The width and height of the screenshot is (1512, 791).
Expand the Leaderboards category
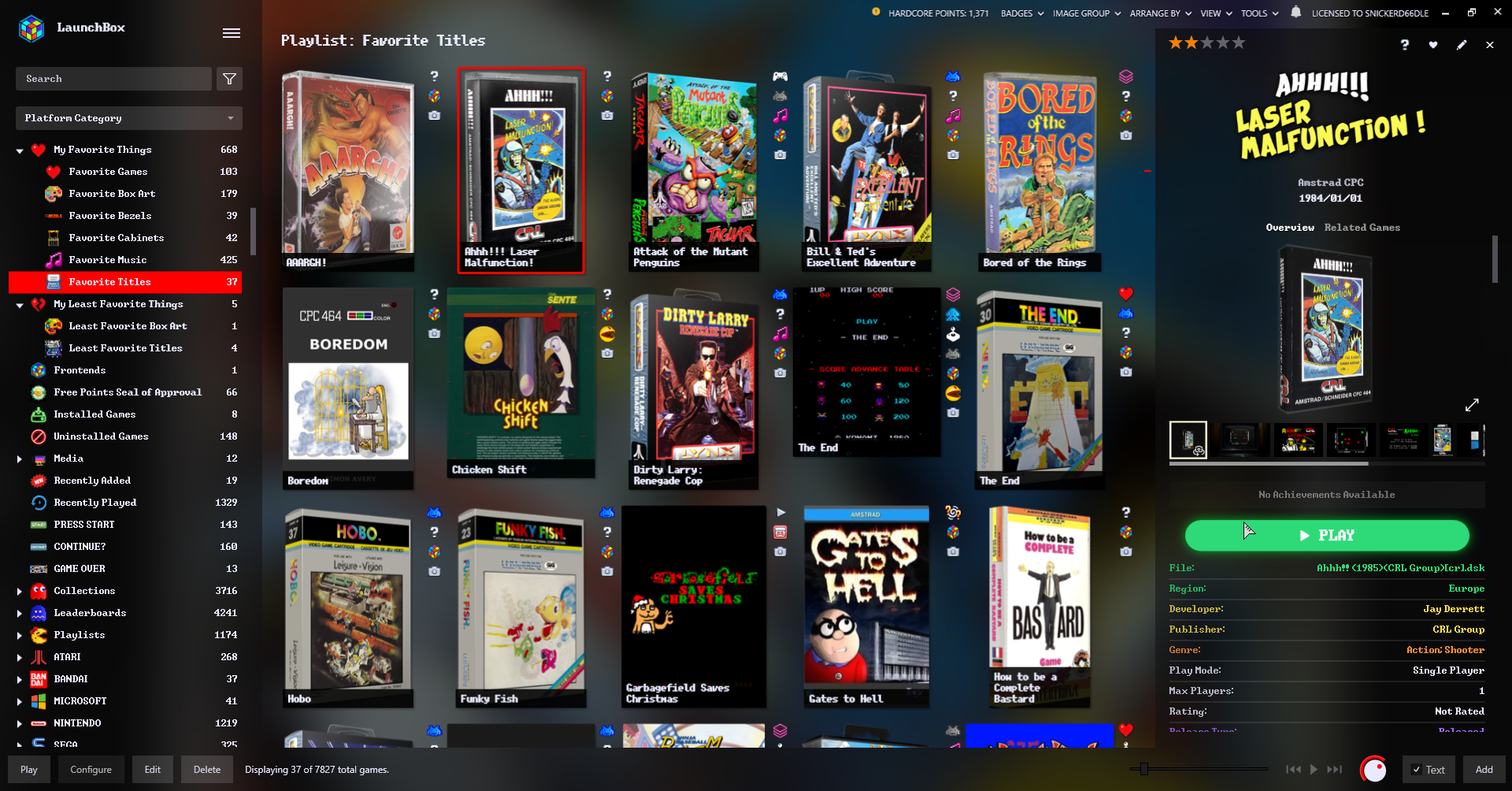click(20, 613)
